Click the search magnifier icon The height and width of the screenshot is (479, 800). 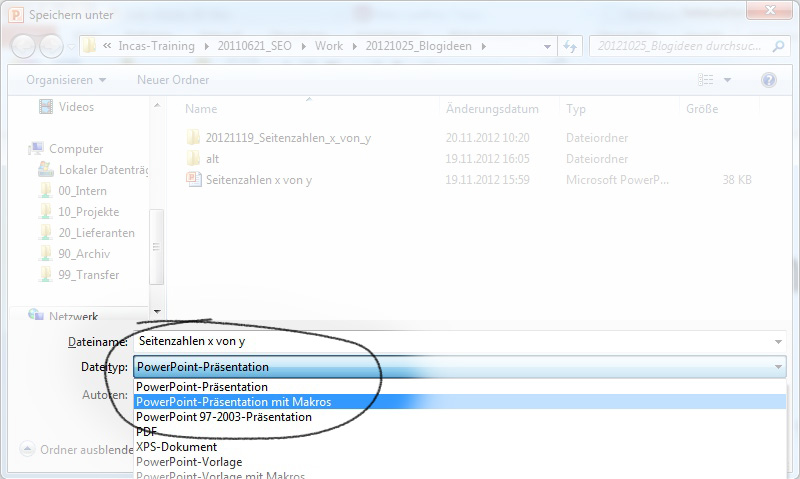[778, 46]
